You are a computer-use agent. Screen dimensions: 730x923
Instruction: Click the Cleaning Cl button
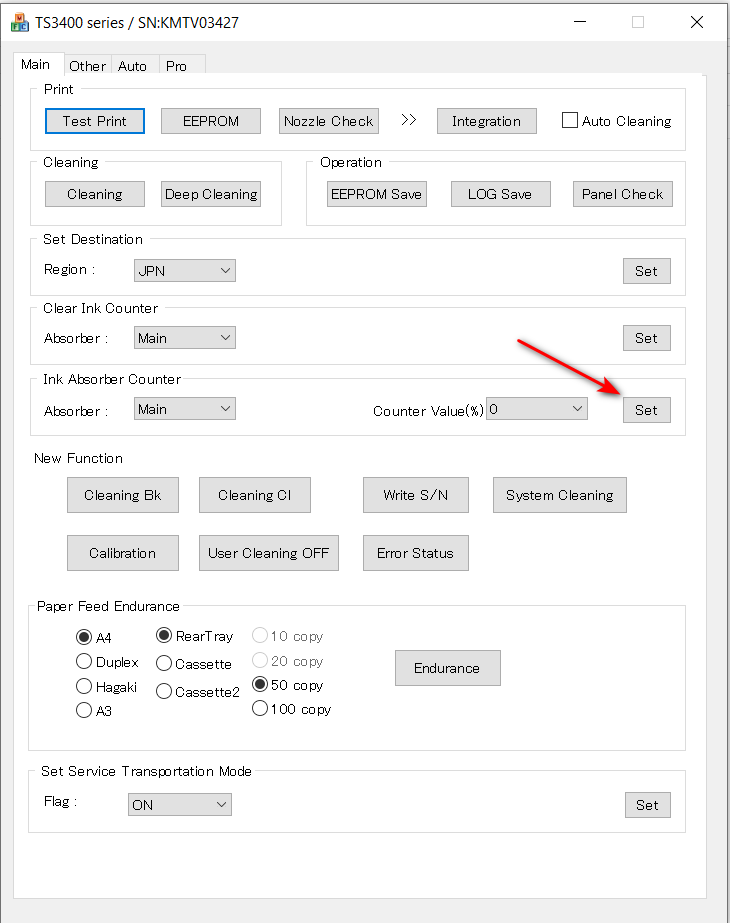tap(255, 495)
